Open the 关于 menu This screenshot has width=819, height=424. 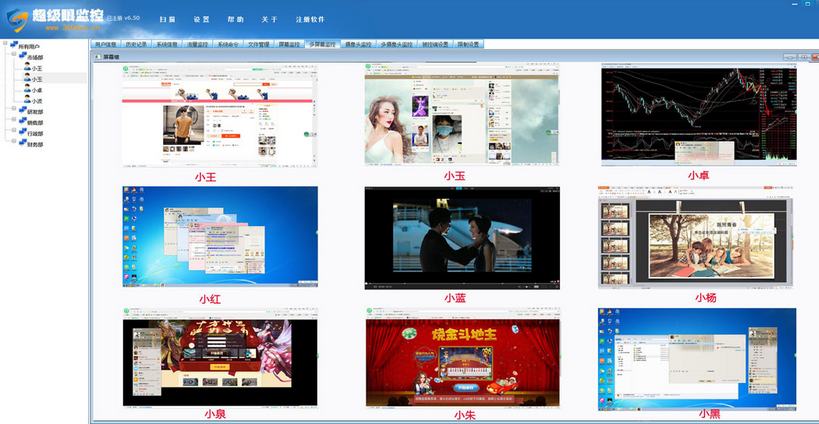(x=270, y=19)
